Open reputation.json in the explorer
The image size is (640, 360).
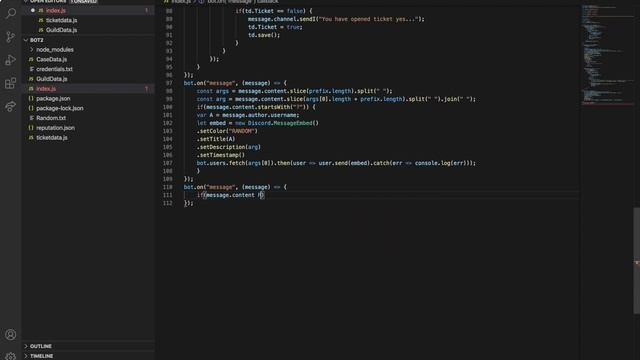click(56, 128)
